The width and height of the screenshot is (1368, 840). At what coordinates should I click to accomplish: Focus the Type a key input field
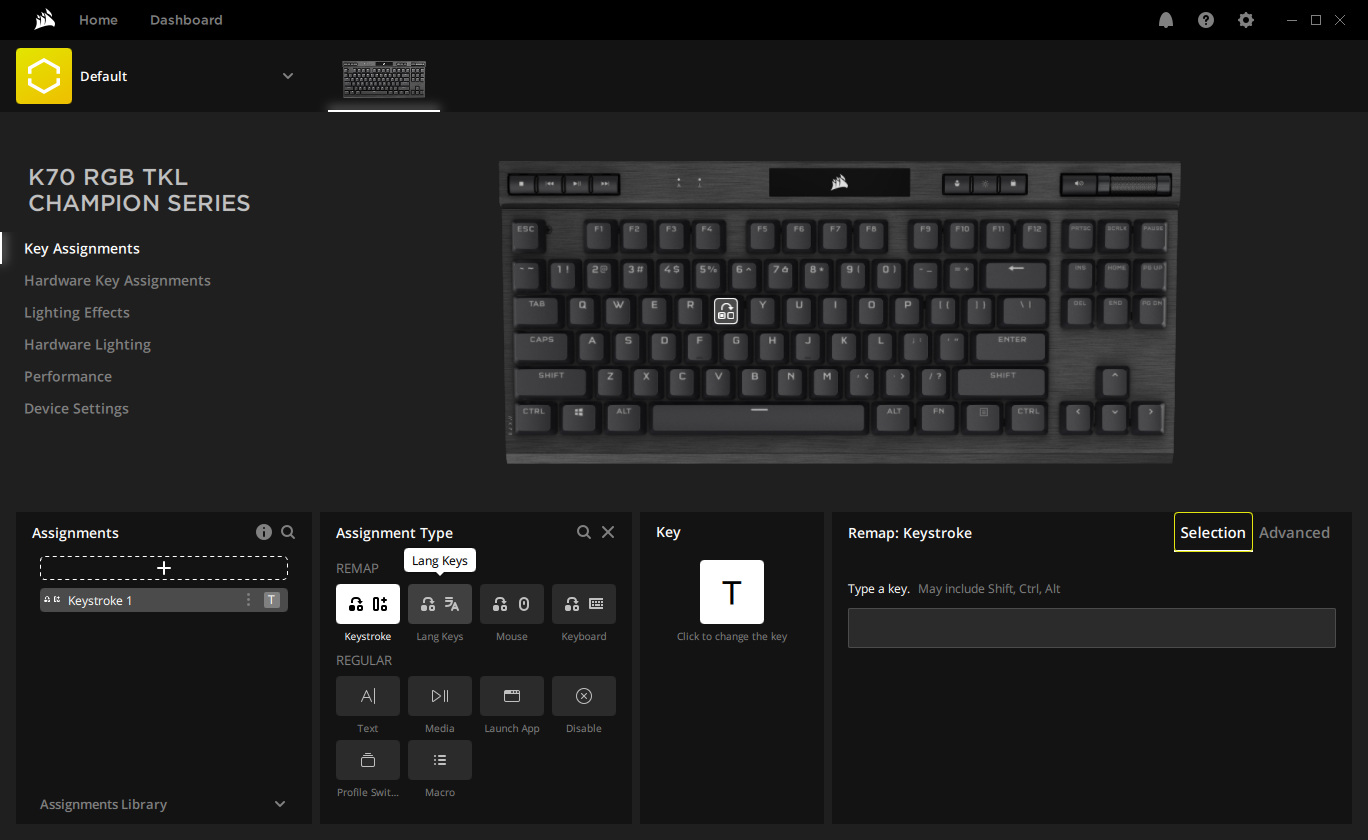click(x=1092, y=628)
